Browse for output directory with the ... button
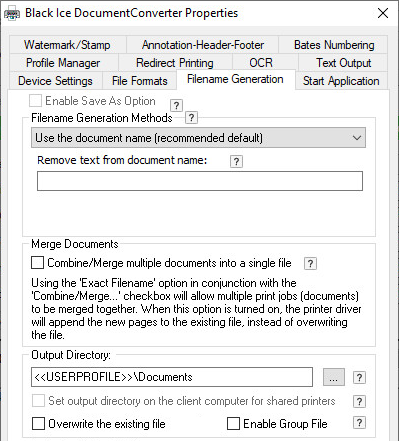 pos(334,377)
